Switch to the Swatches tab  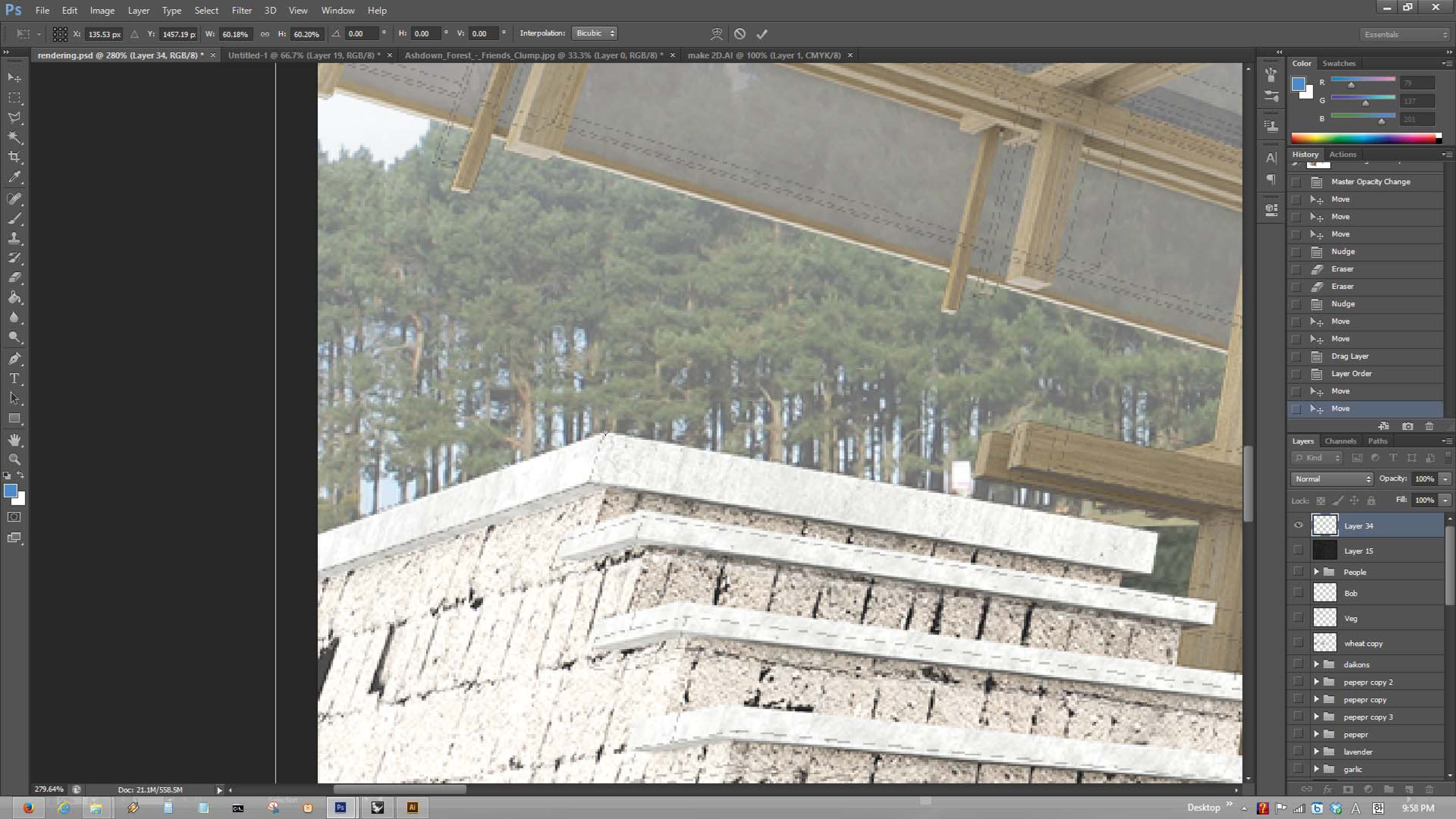1338,63
